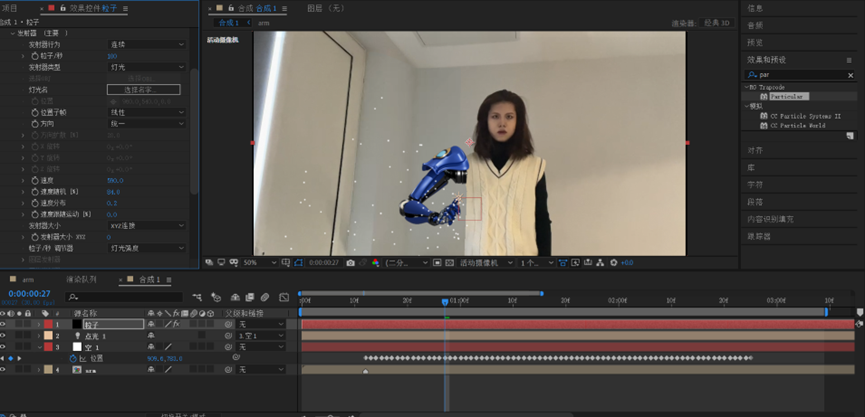
Task: Select the arm breadcrumb in viewer
Action: [x=264, y=23]
